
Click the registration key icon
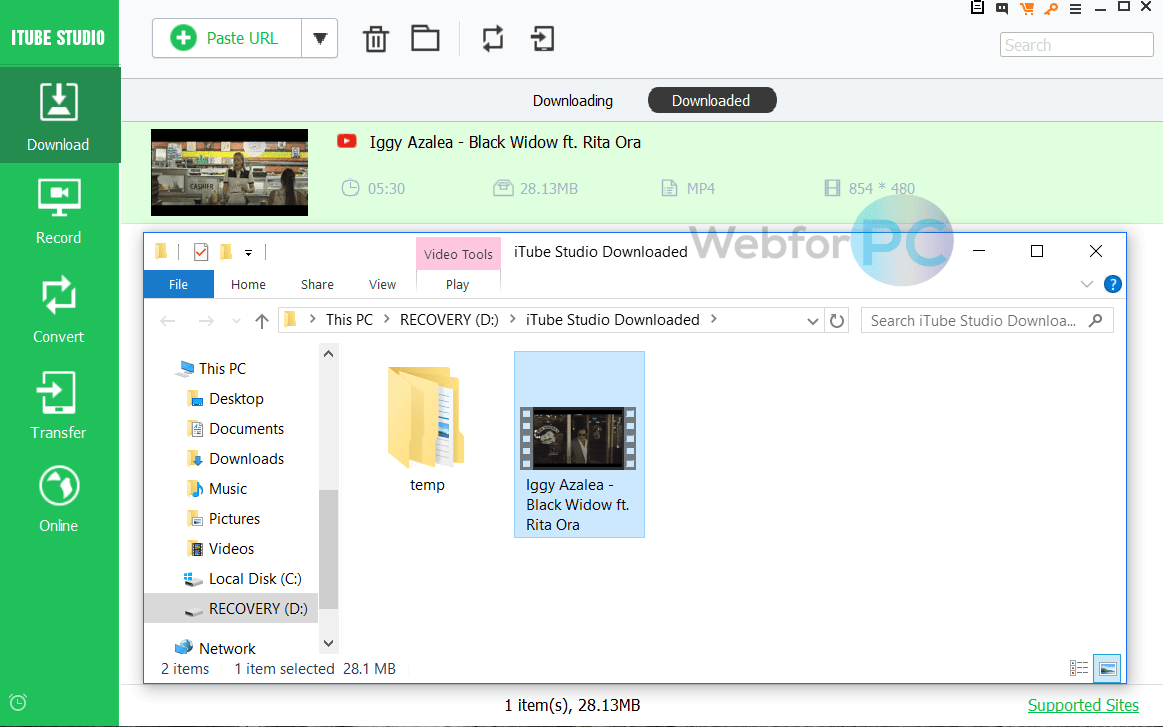[1051, 8]
